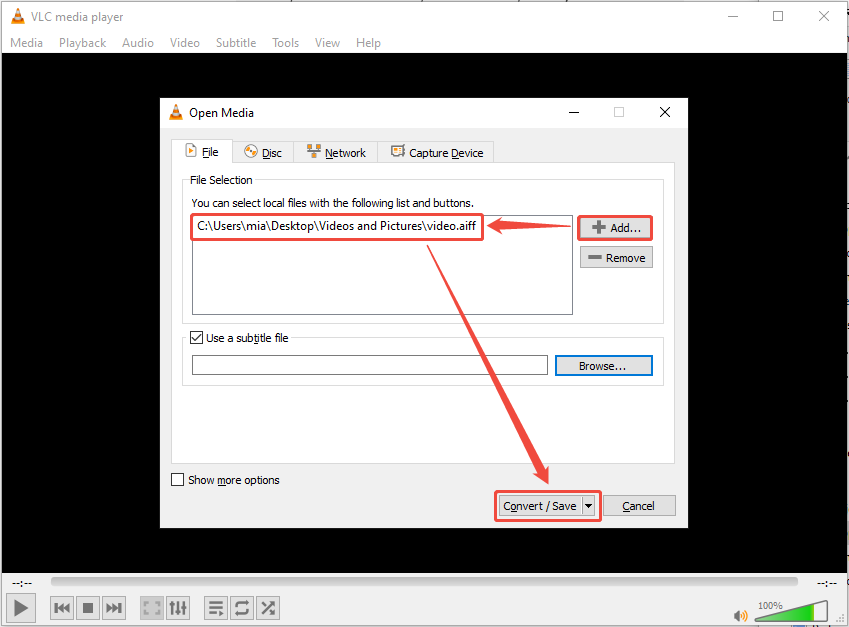Uncheck Use a subtitle file
This screenshot has height=627, width=849.
coord(196,338)
